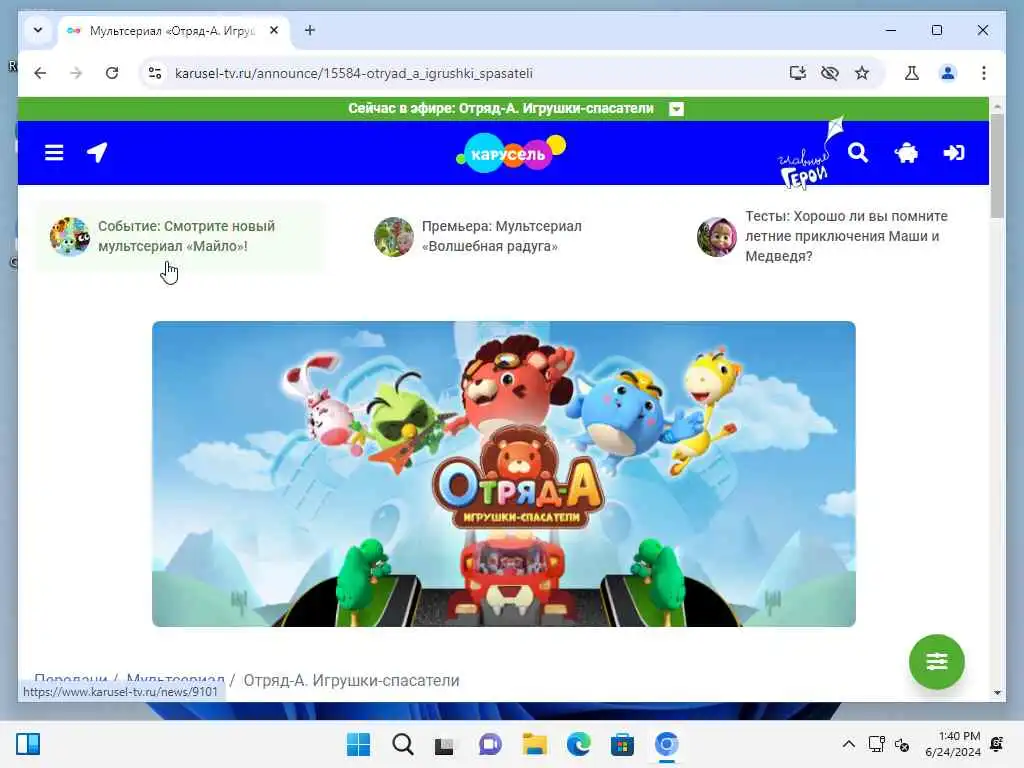Close the Мультсериал Отряд-А tab

(x=274, y=30)
